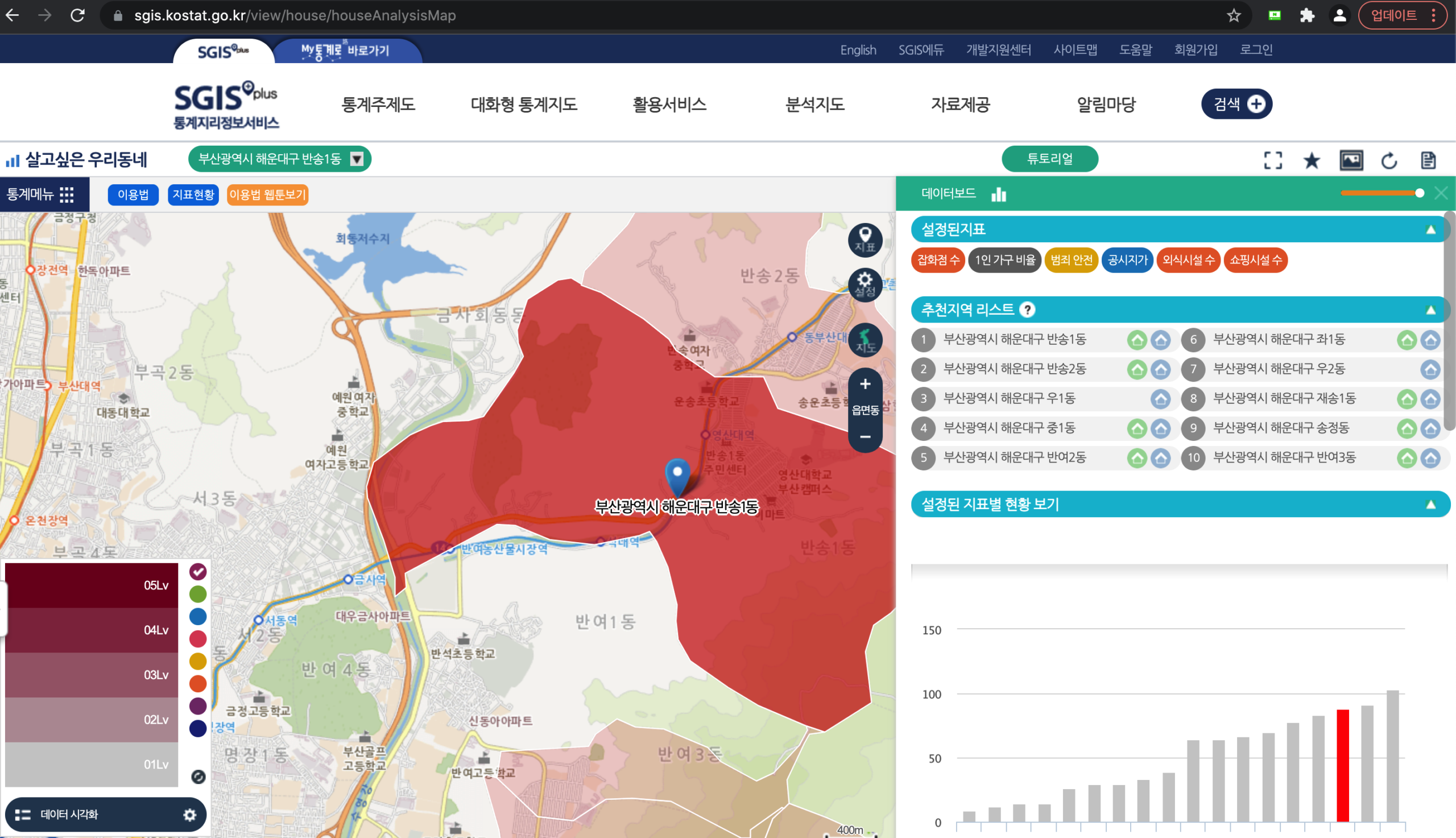Open the 자료제공 menu
The width and height of the screenshot is (1456, 838).
[x=960, y=104]
